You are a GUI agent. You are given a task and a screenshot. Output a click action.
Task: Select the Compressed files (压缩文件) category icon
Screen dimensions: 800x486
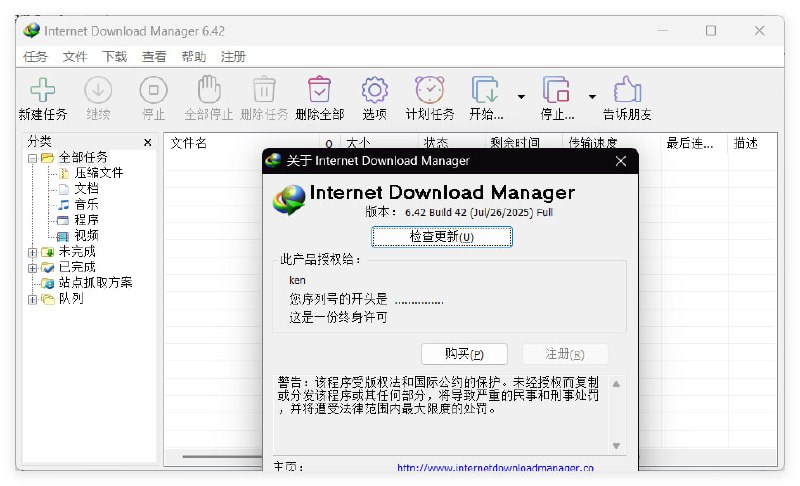63,173
